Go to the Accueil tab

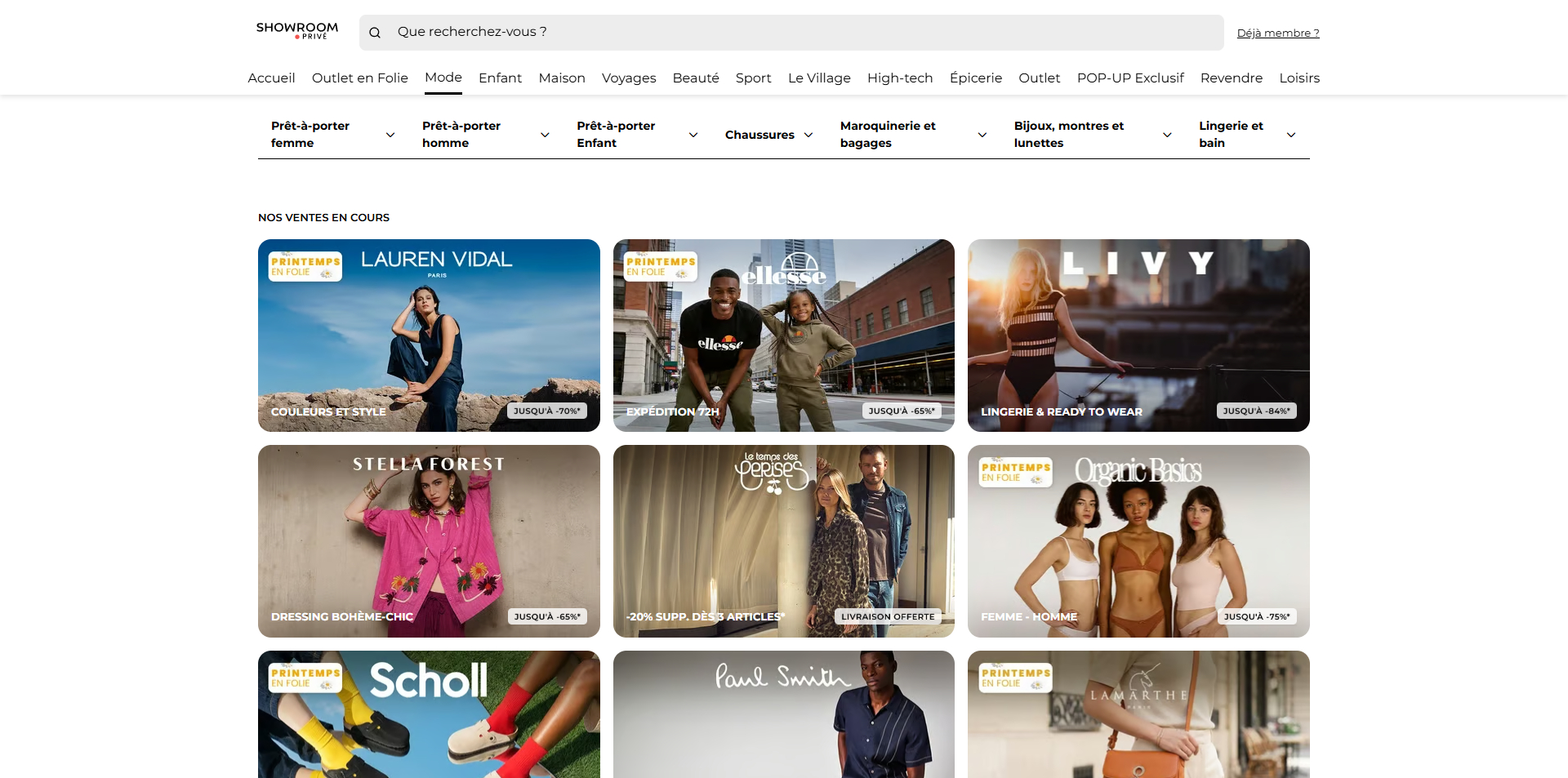pos(271,78)
